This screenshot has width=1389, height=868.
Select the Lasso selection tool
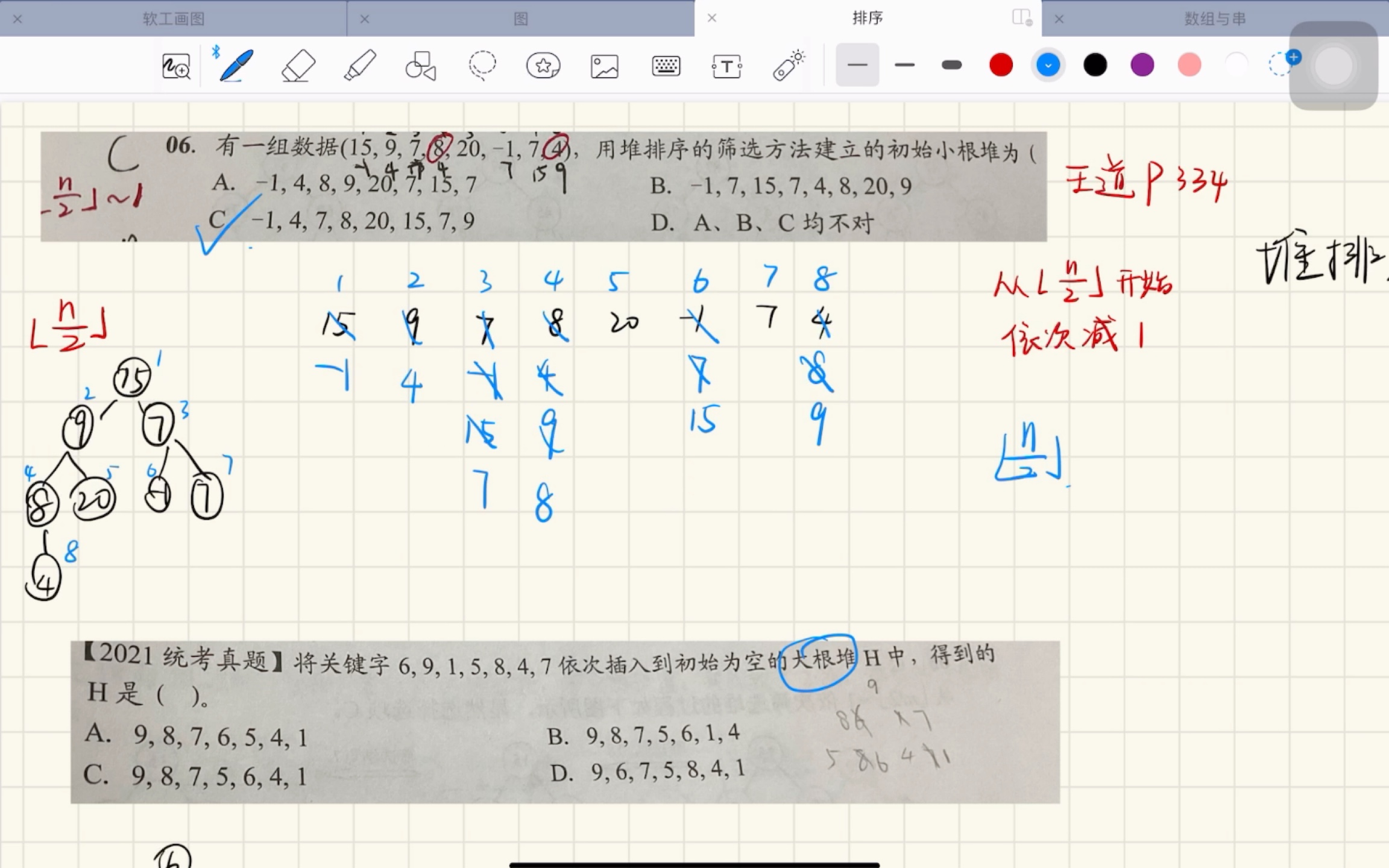tap(482, 65)
